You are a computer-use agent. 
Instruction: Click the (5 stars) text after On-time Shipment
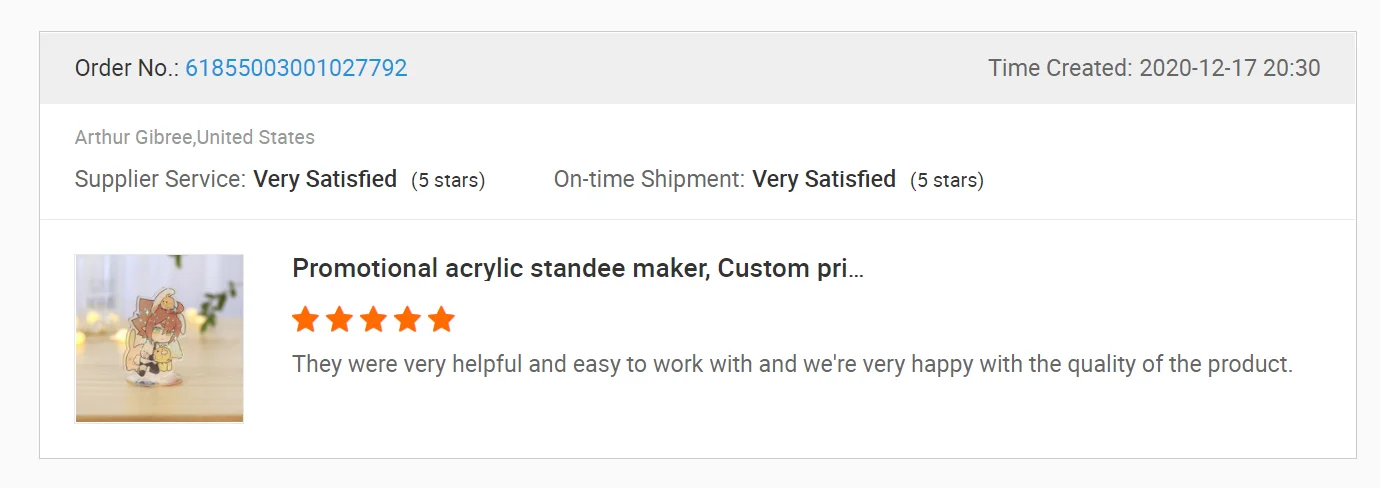947,181
